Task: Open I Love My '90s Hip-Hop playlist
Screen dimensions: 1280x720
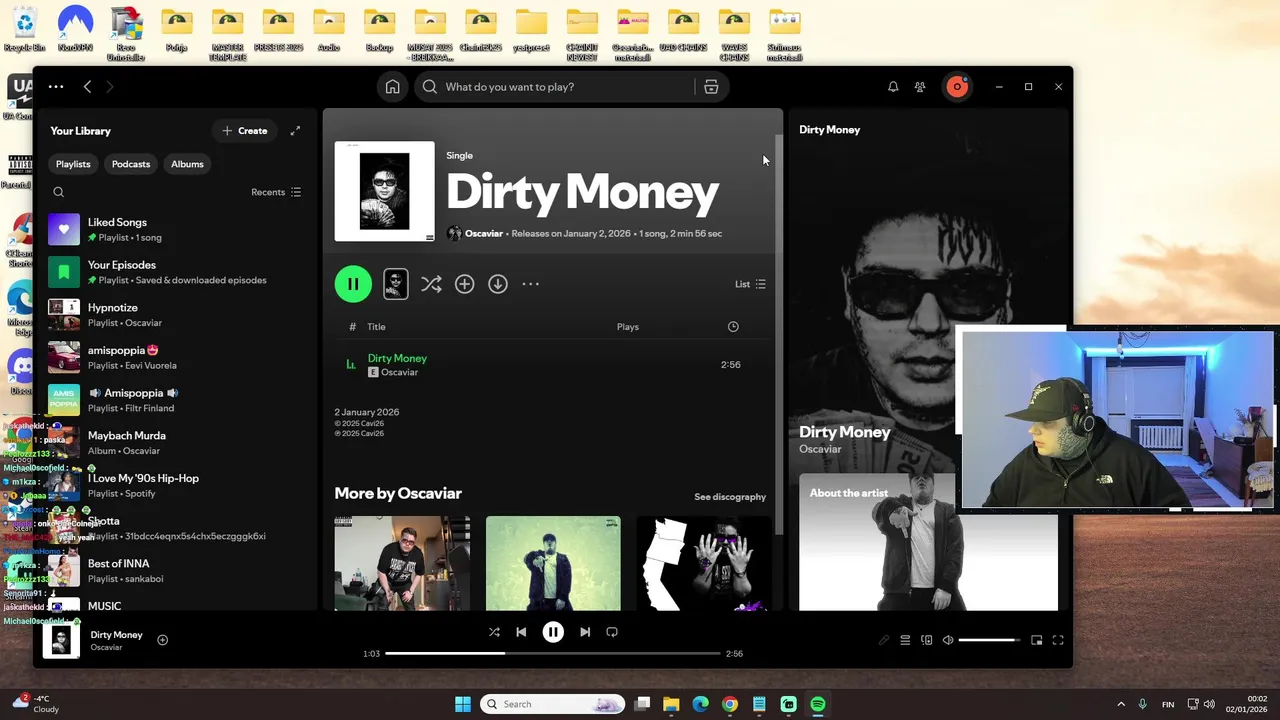Action: coord(178,485)
